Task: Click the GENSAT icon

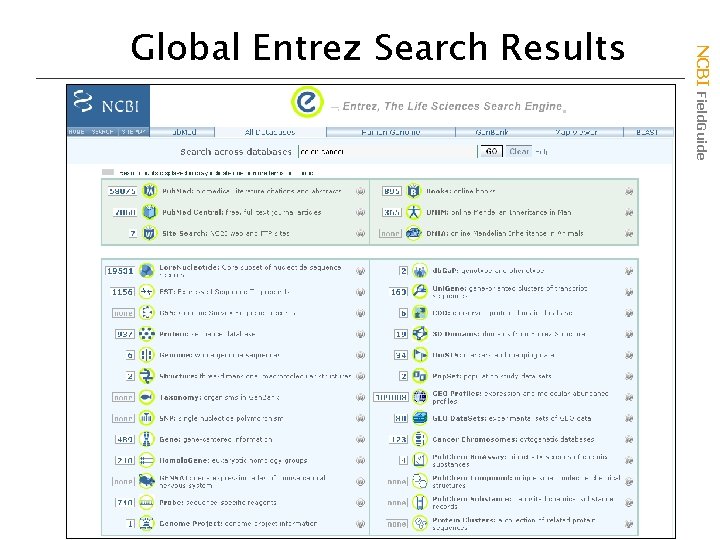Action: tap(146, 481)
